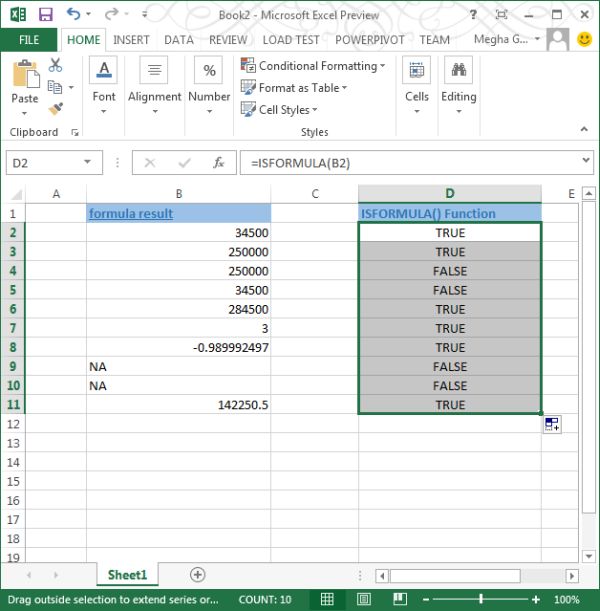Image resolution: width=600 pixels, height=611 pixels.
Task: Switch to the LOAD TEST tab
Action: pyautogui.click(x=291, y=40)
